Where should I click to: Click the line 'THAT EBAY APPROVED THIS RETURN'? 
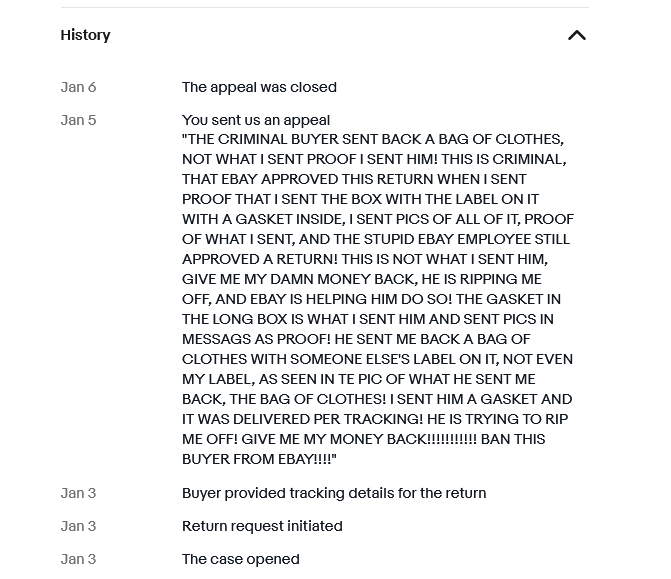click(354, 179)
